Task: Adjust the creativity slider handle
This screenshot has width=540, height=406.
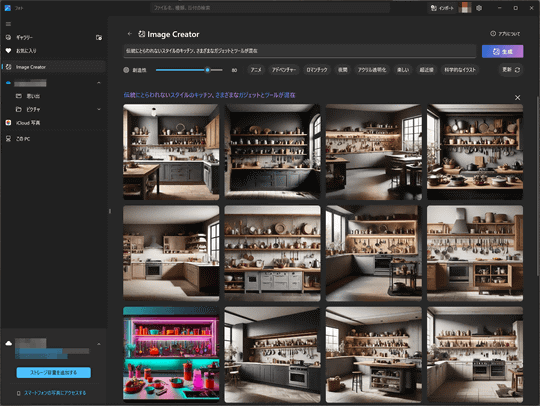Action: 208,70
